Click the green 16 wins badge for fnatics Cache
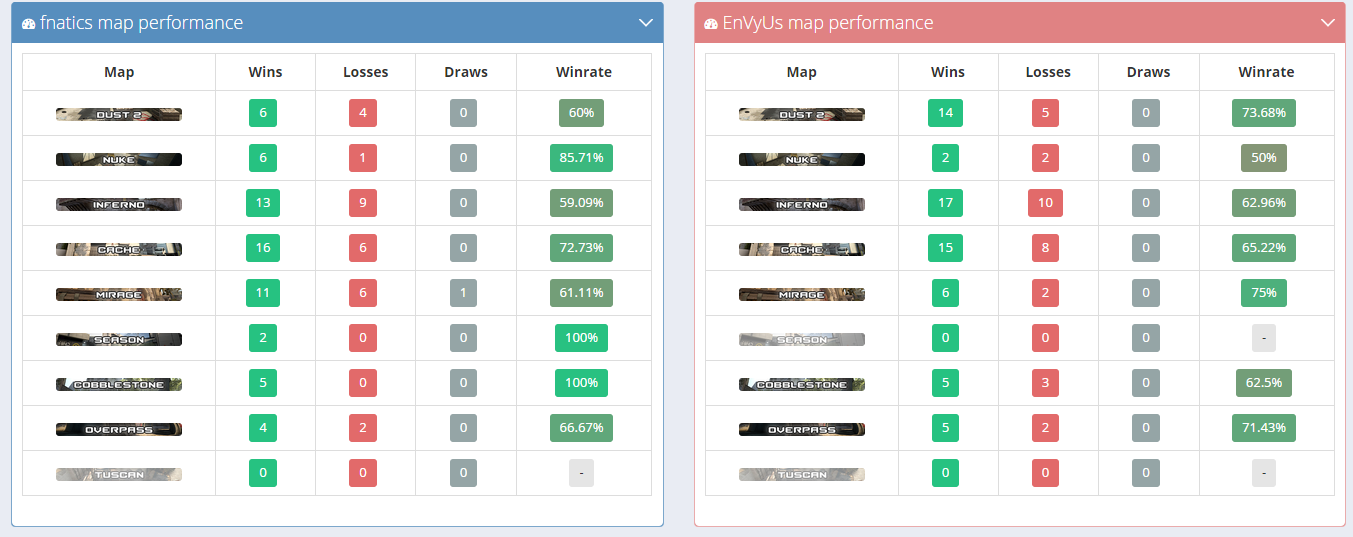This screenshot has height=537, width=1353. point(263,248)
